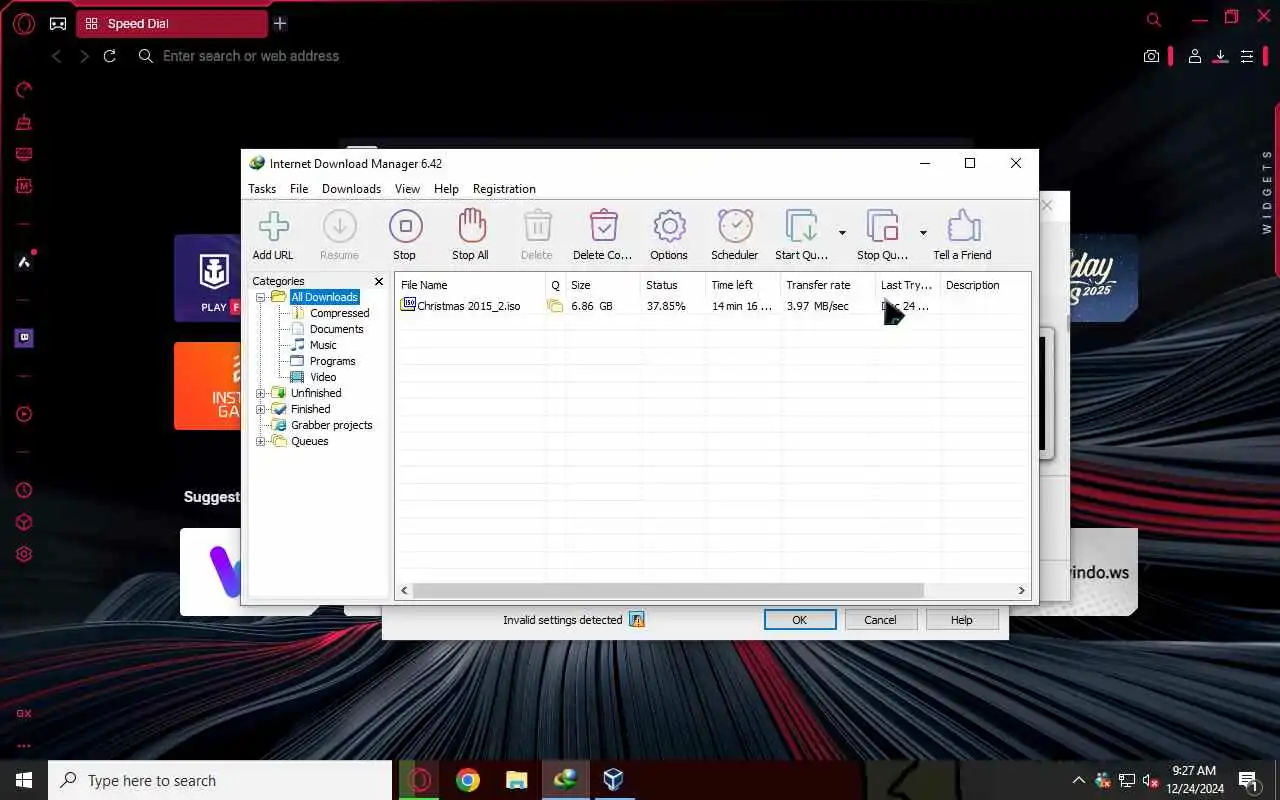
Task: Open Chrome from the taskbar
Action: click(467, 780)
